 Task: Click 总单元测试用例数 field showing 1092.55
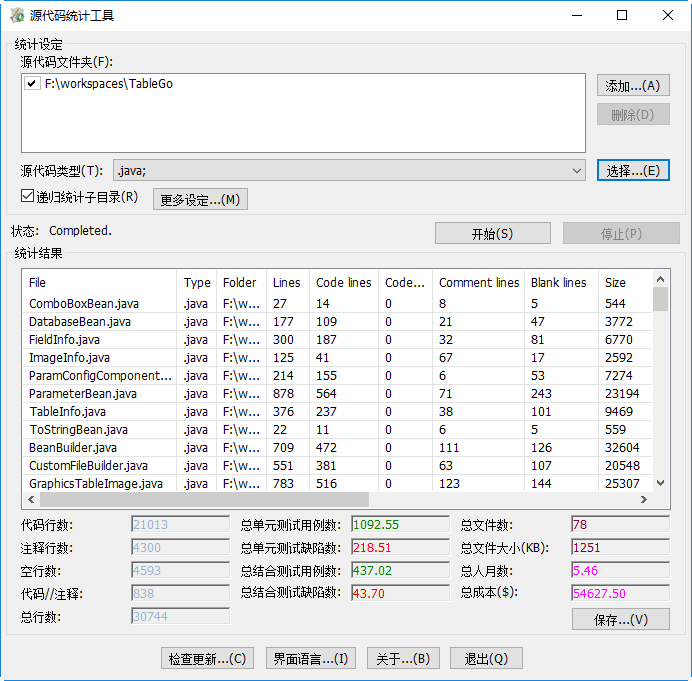coord(400,524)
